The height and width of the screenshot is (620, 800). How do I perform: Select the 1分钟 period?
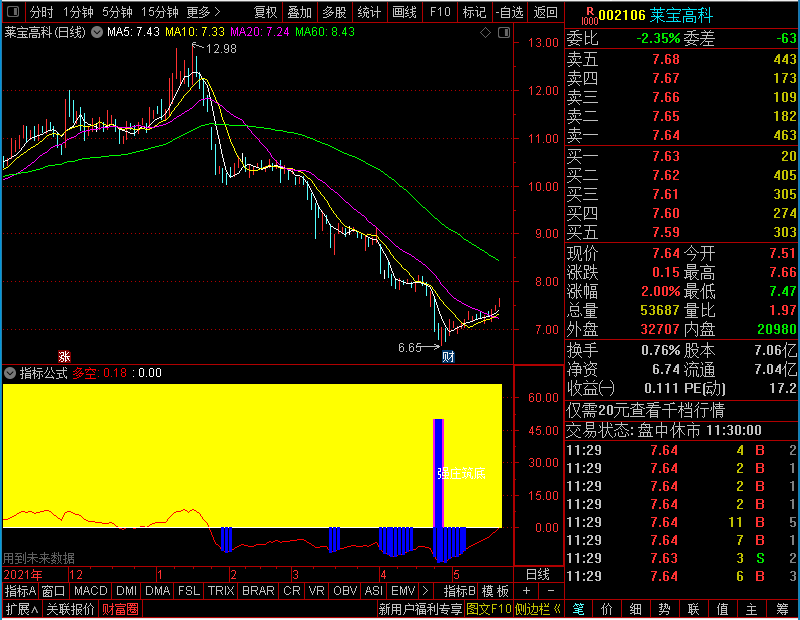pos(78,12)
